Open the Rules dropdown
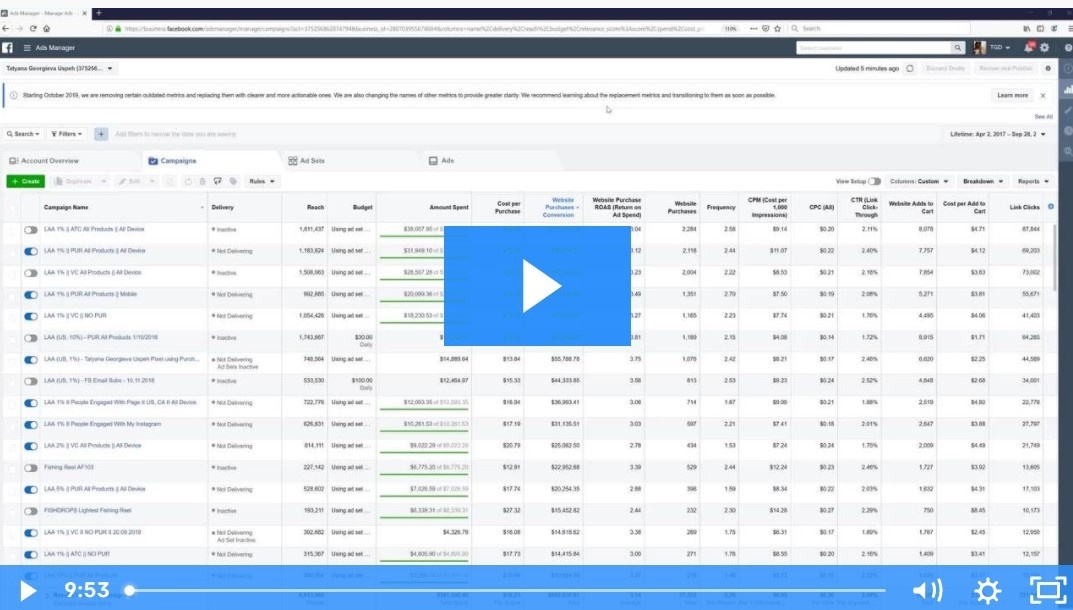Viewport: 1073px width, 610px height. point(262,181)
